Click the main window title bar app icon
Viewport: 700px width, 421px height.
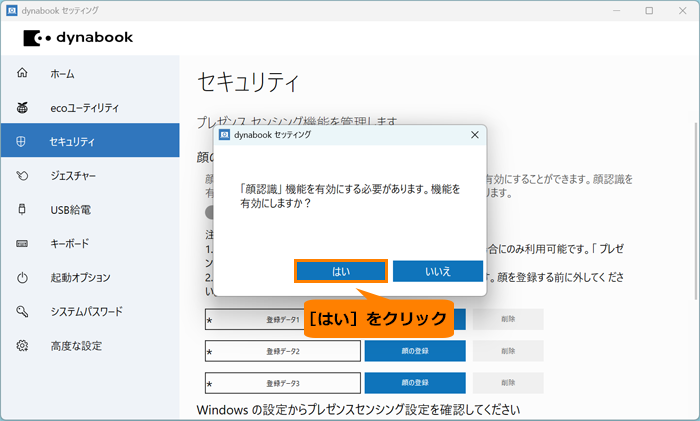coord(12,10)
